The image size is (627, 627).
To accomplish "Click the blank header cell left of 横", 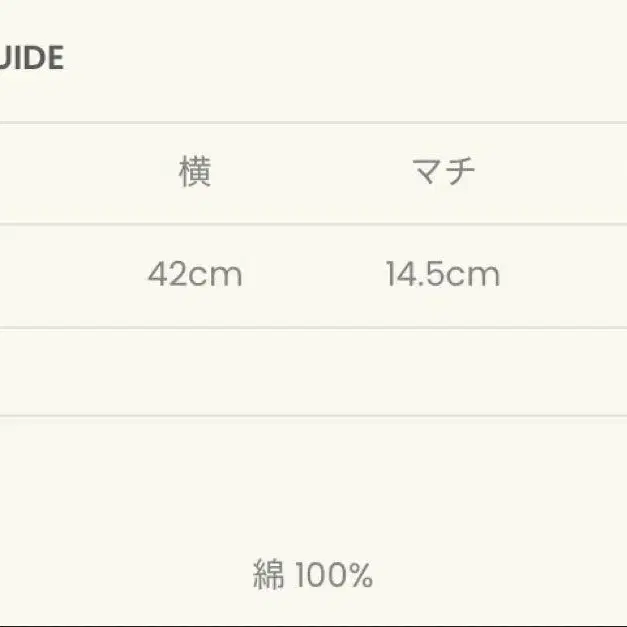I will point(50,173).
